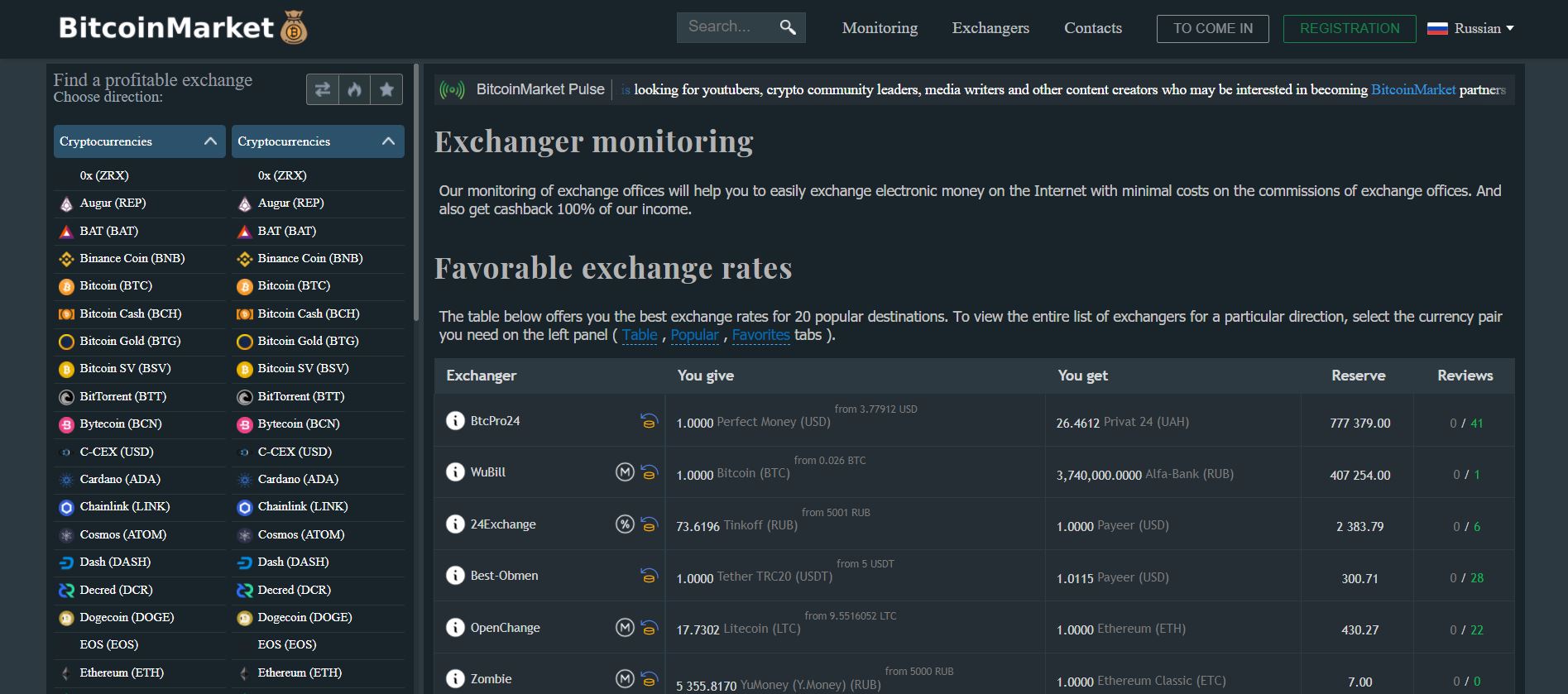1568x694 pixels.
Task: Click the coin cashback icon on BtcPro24 row
Action: click(650, 421)
